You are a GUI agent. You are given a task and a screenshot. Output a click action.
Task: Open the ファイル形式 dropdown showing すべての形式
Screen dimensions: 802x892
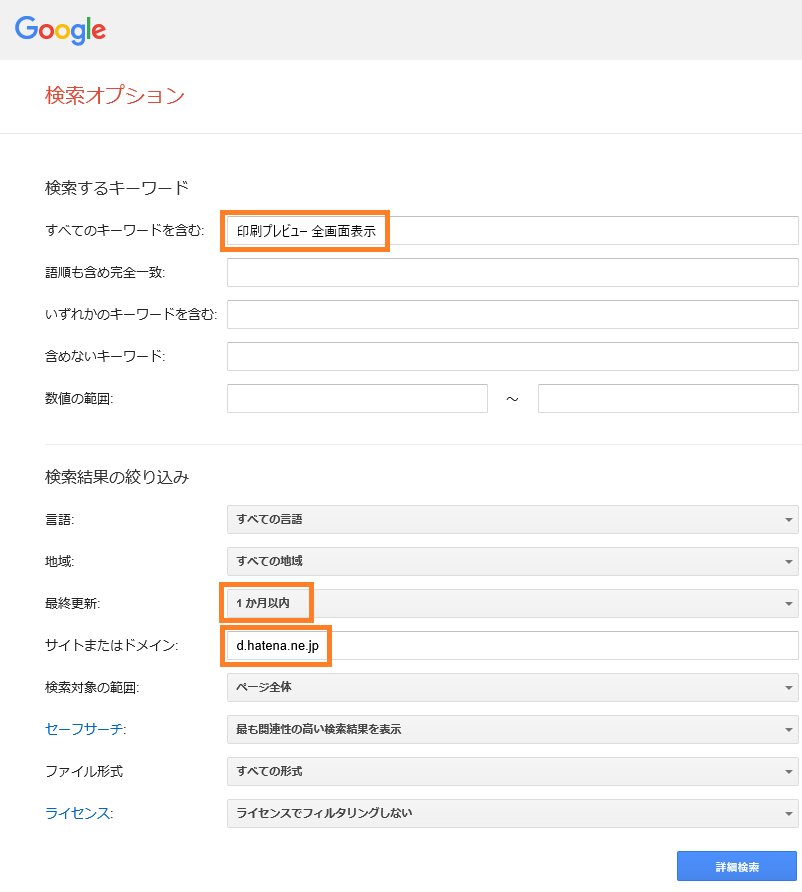pyautogui.click(x=512, y=771)
